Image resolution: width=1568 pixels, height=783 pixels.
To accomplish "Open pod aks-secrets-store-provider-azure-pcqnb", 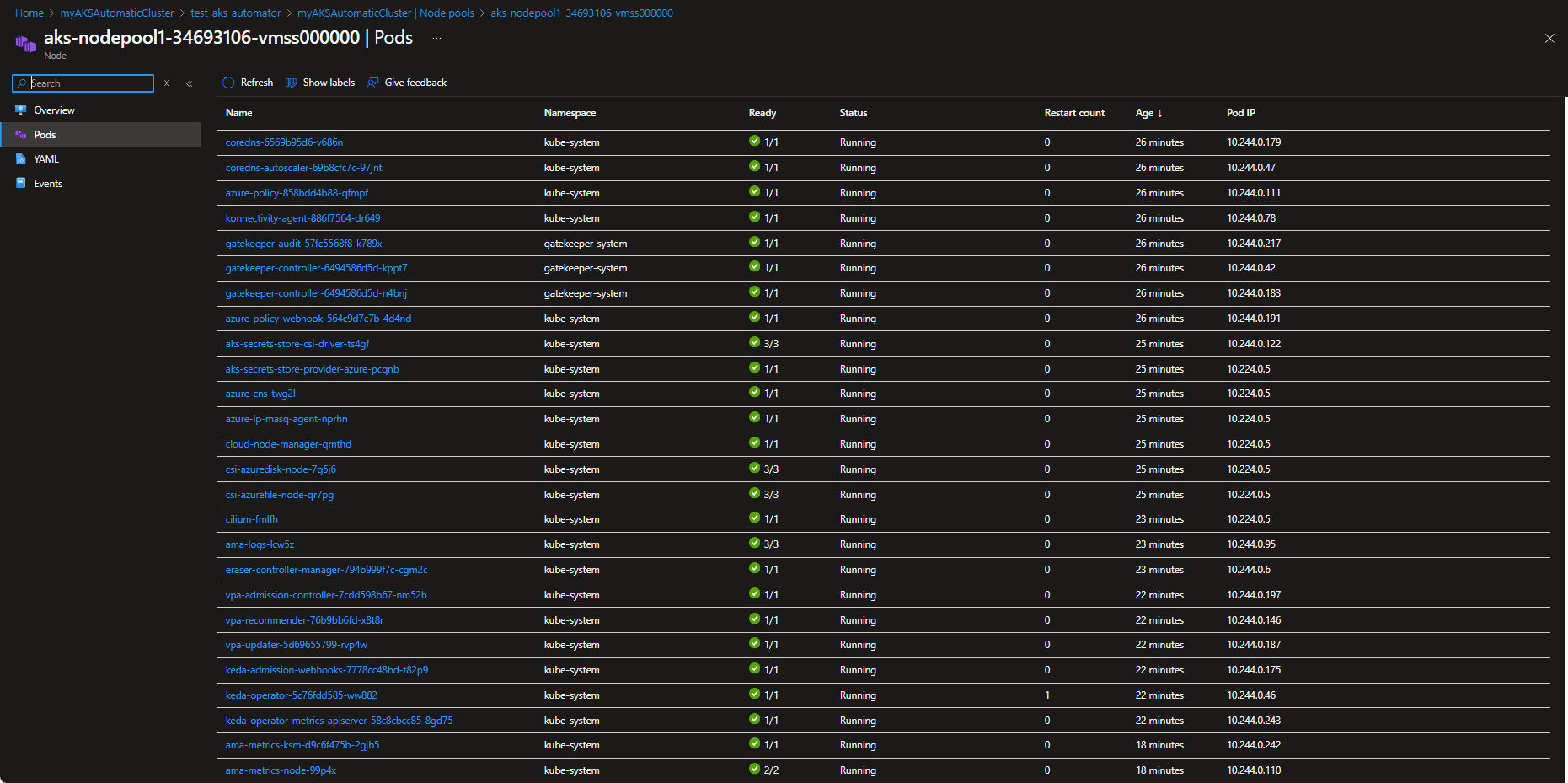I will (x=312, y=369).
